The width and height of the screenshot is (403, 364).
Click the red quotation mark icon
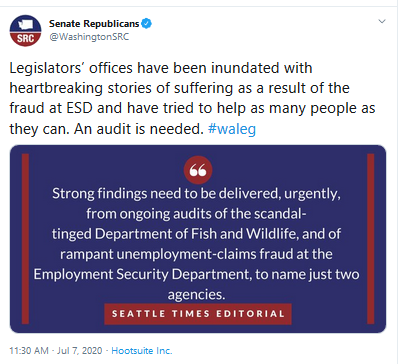coord(198,170)
